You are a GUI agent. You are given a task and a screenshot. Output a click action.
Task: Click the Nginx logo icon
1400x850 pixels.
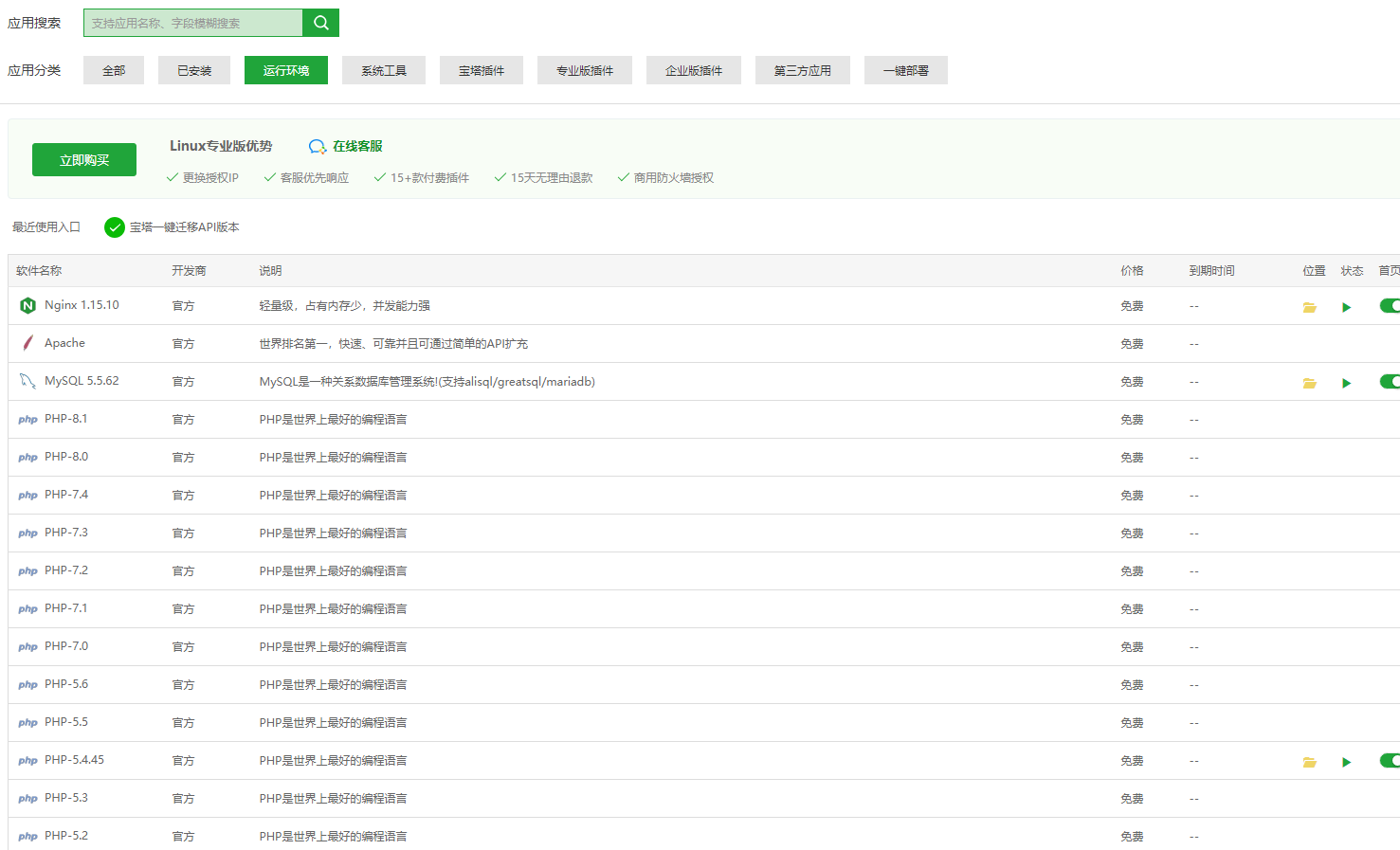click(27, 305)
